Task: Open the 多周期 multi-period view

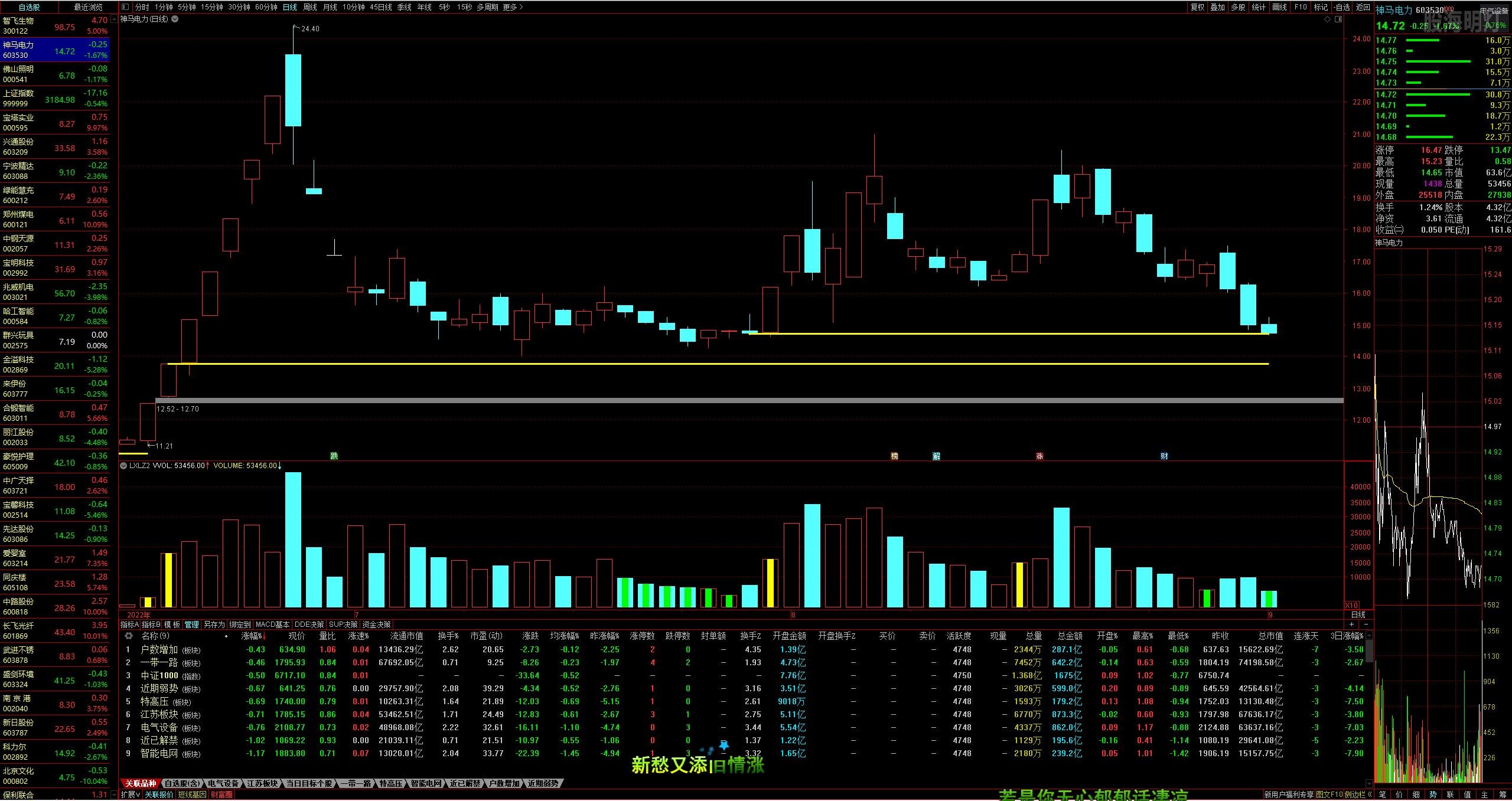Action: pos(487,7)
